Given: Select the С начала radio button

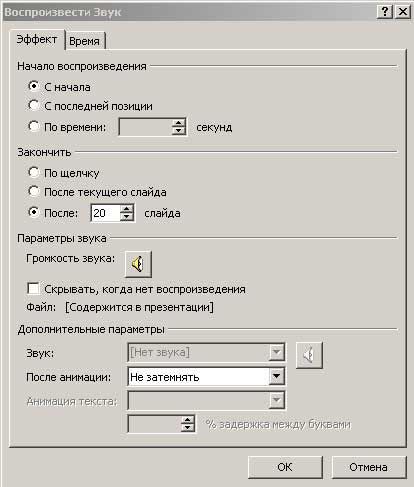Looking at the screenshot, I should [x=33, y=86].
